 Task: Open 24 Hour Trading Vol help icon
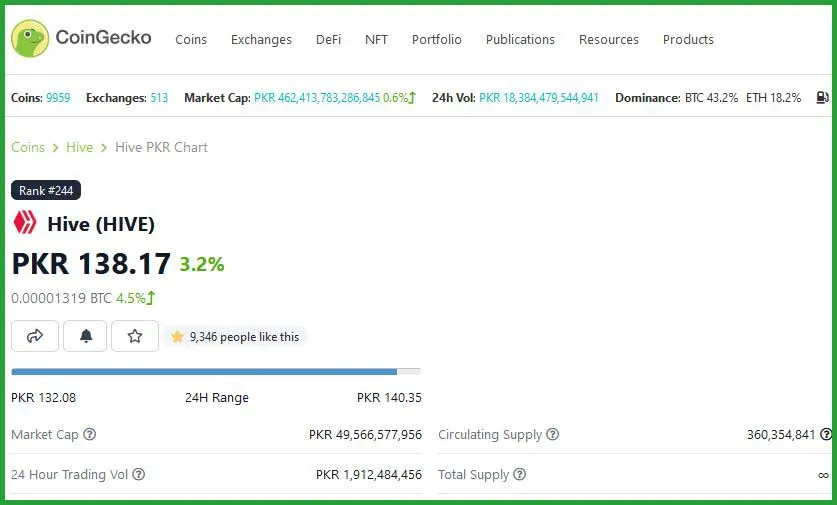(x=138, y=474)
